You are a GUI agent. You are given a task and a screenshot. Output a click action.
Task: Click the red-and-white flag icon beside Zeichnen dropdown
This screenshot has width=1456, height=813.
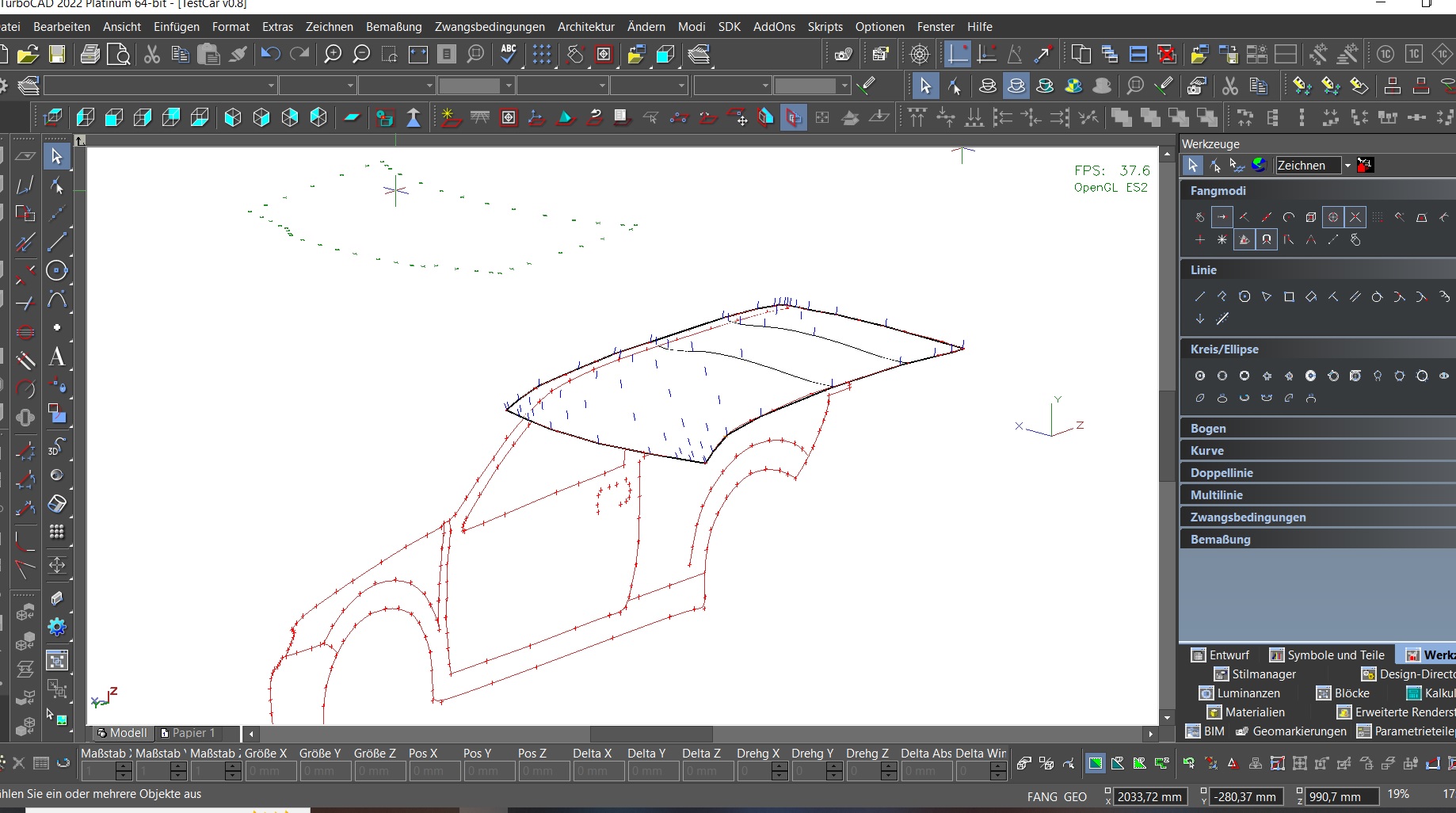tap(1365, 165)
